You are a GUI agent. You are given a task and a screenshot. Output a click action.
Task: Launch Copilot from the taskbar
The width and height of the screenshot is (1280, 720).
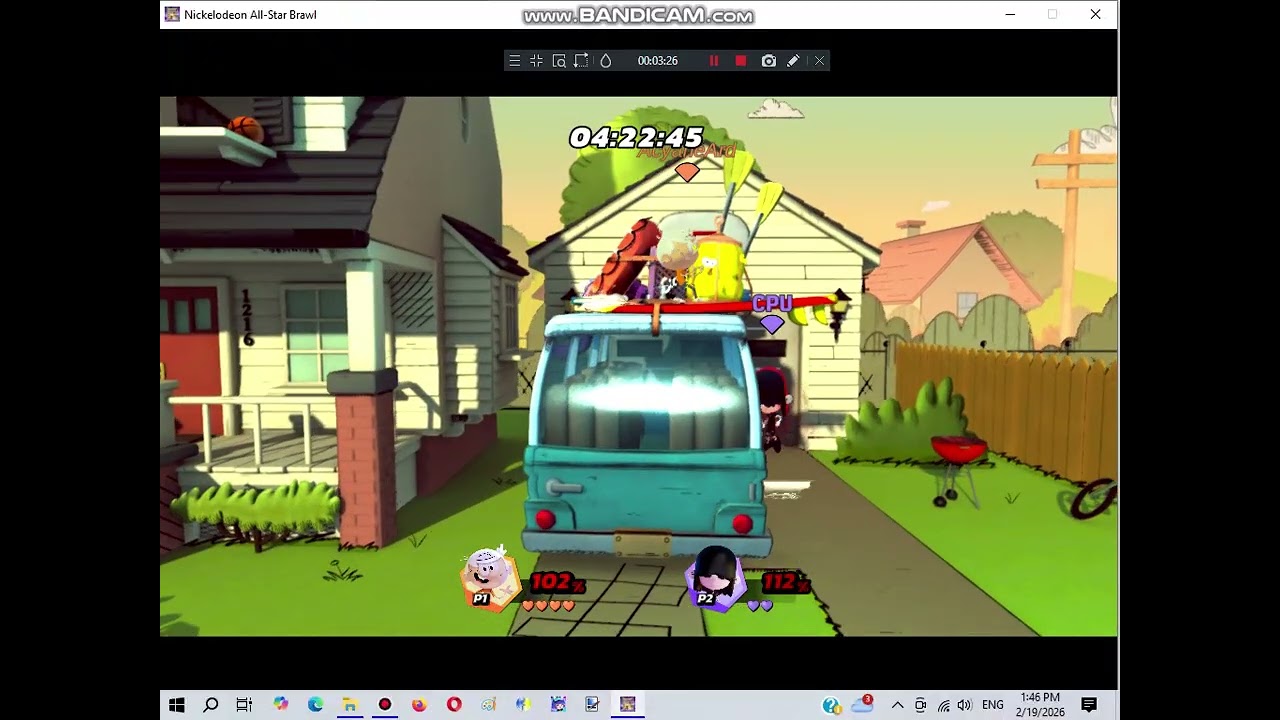point(281,705)
